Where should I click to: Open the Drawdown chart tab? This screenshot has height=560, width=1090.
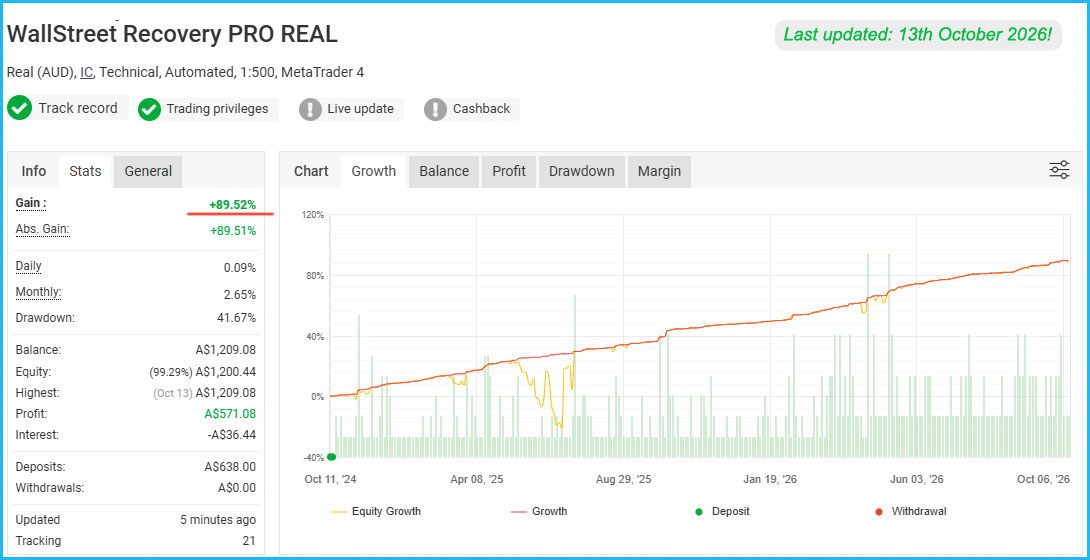pyautogui.click(x=582, y=171)
